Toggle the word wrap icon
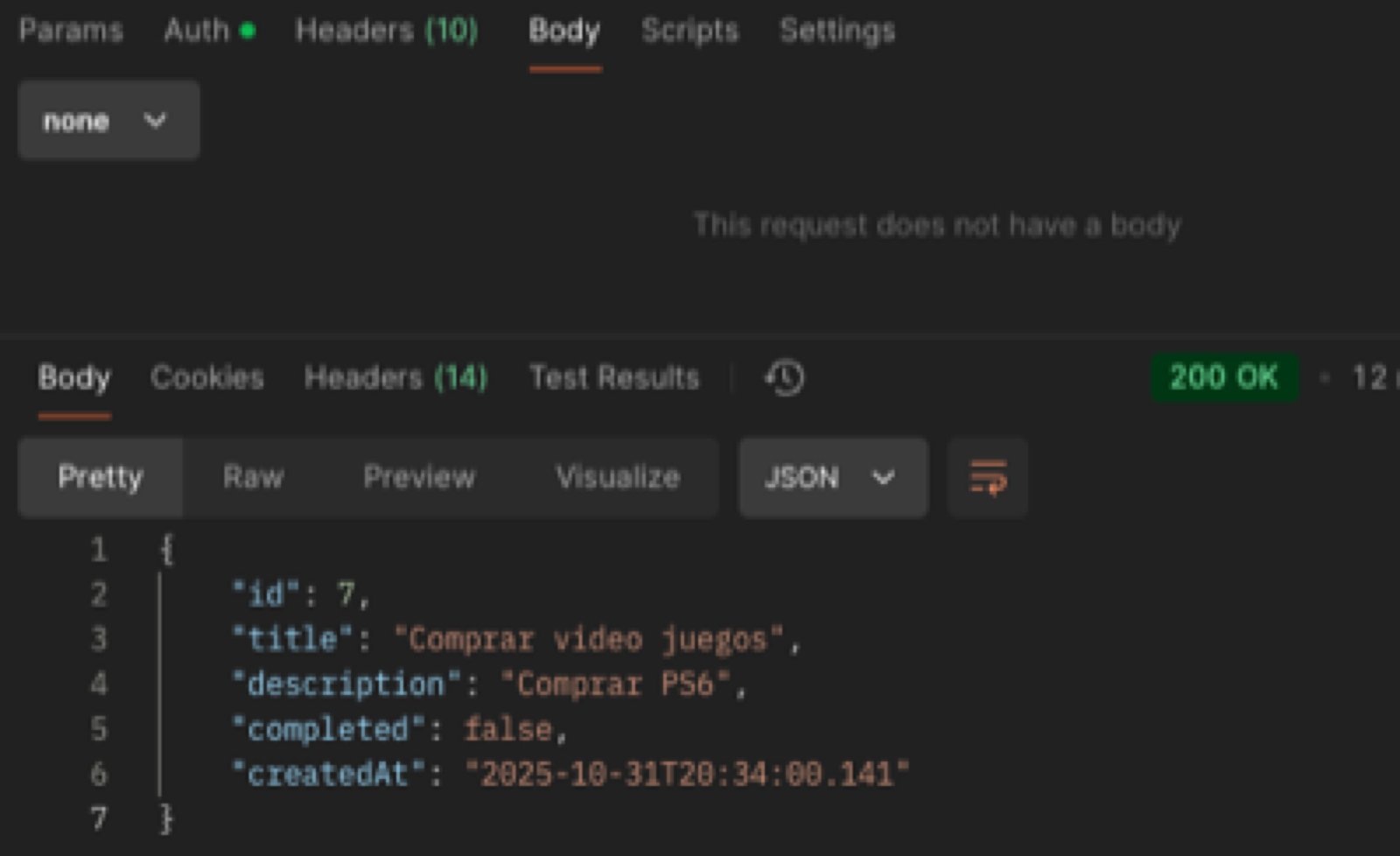1400x856 pixels. coord(988,478)
